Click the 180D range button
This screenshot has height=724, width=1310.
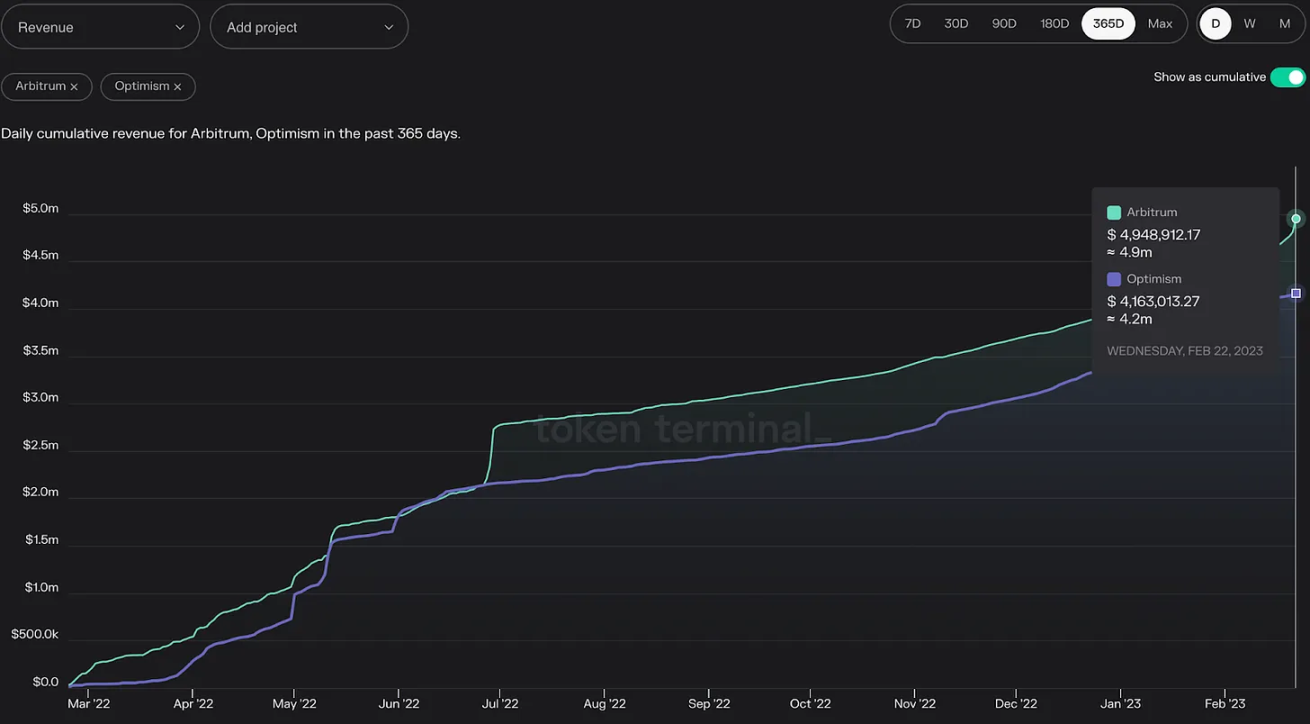pos(1055,23)
